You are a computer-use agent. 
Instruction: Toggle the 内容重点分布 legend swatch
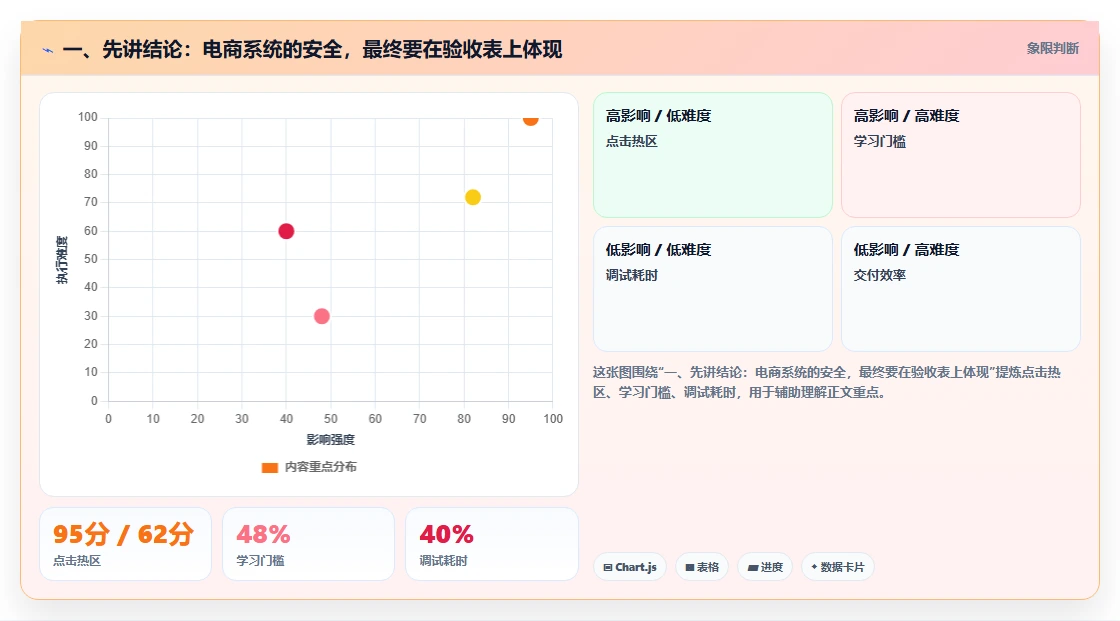269,467
